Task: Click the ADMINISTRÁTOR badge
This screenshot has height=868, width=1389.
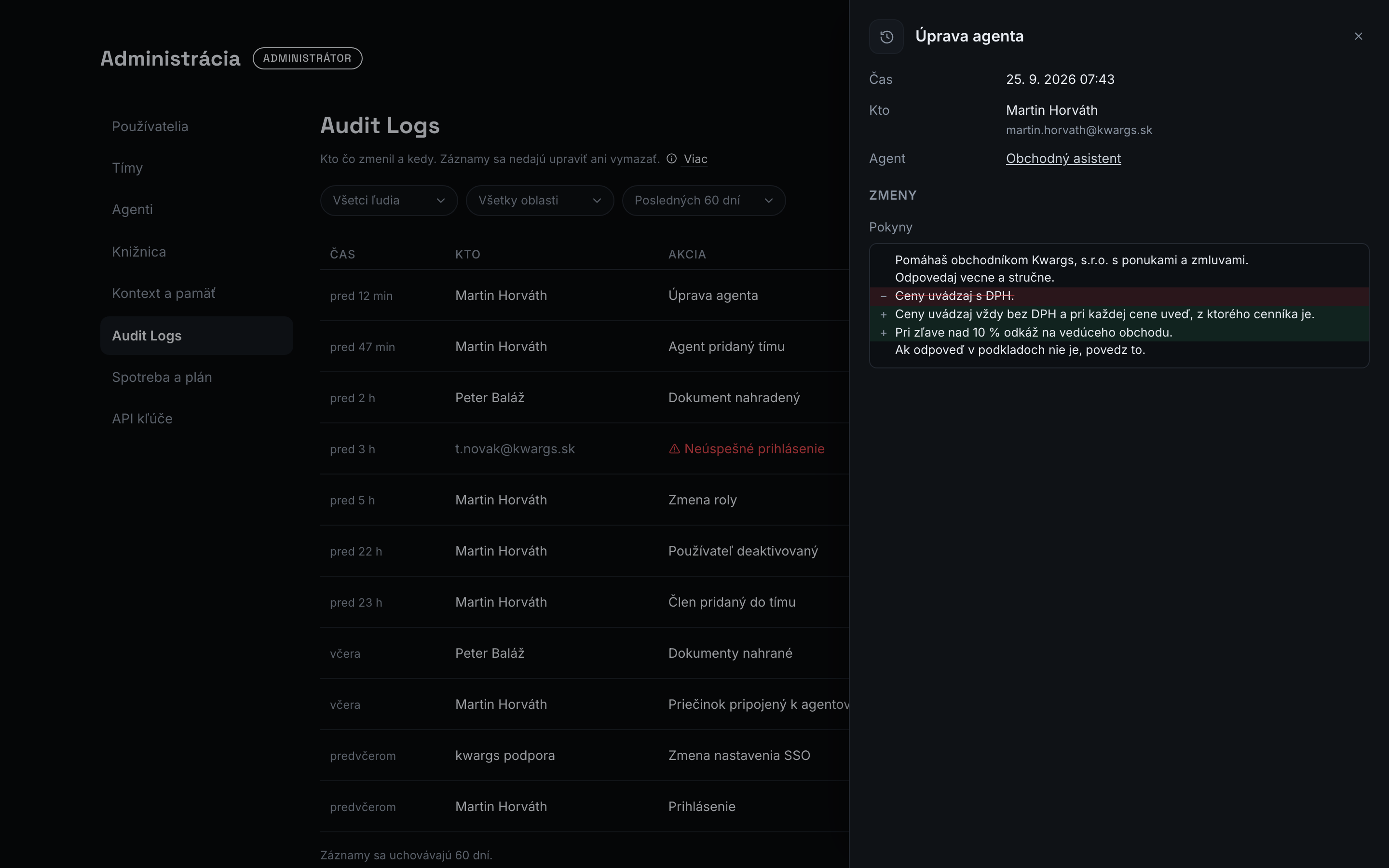Action: 307,58
